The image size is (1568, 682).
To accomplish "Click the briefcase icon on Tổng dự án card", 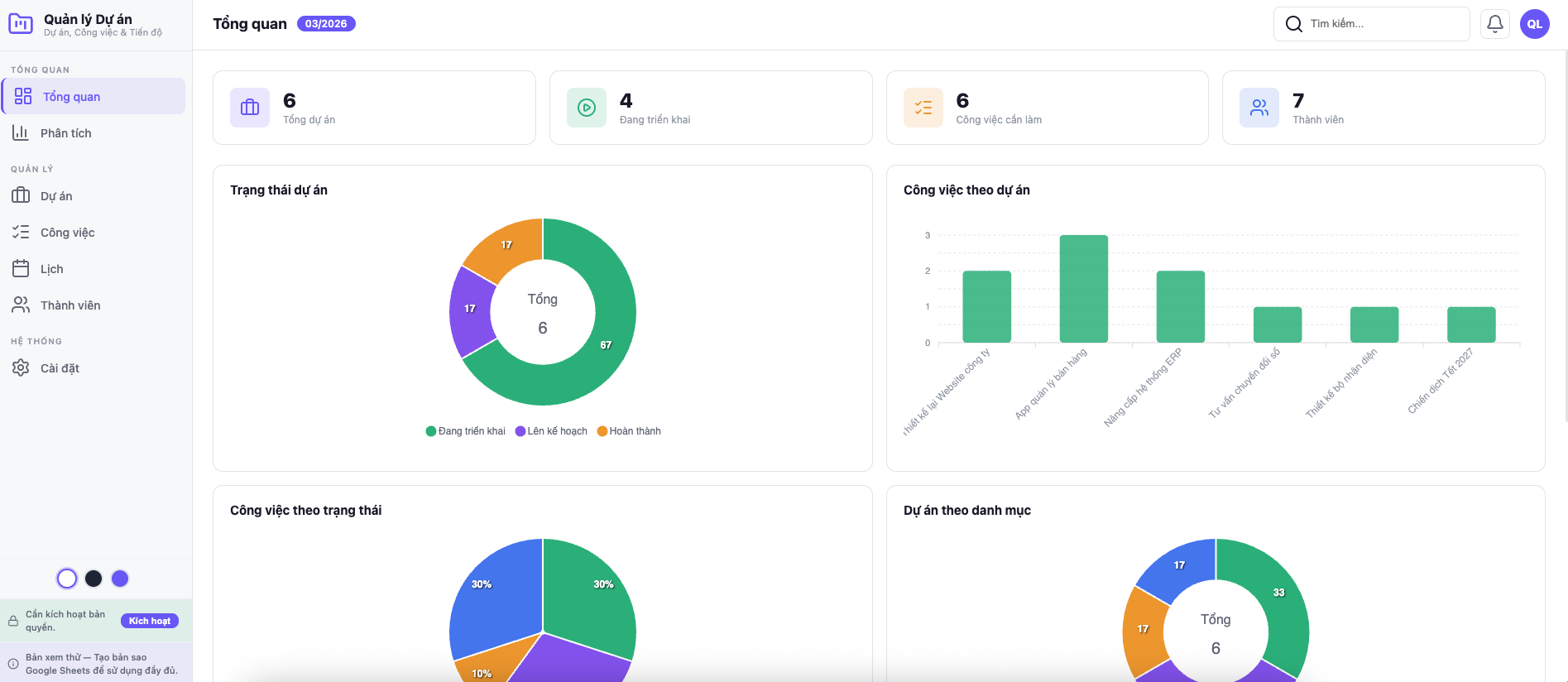I will point(250,108).
